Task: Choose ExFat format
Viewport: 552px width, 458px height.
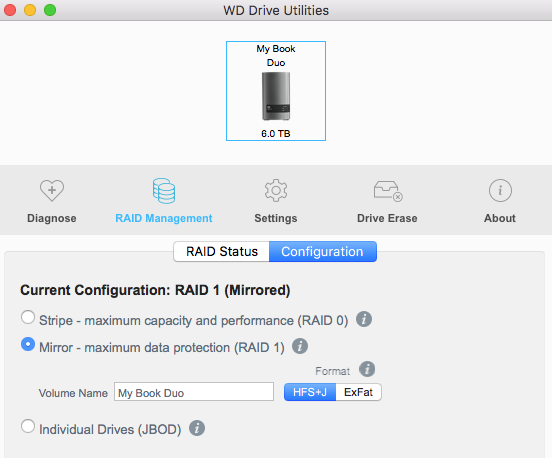Action: (358, 392)
